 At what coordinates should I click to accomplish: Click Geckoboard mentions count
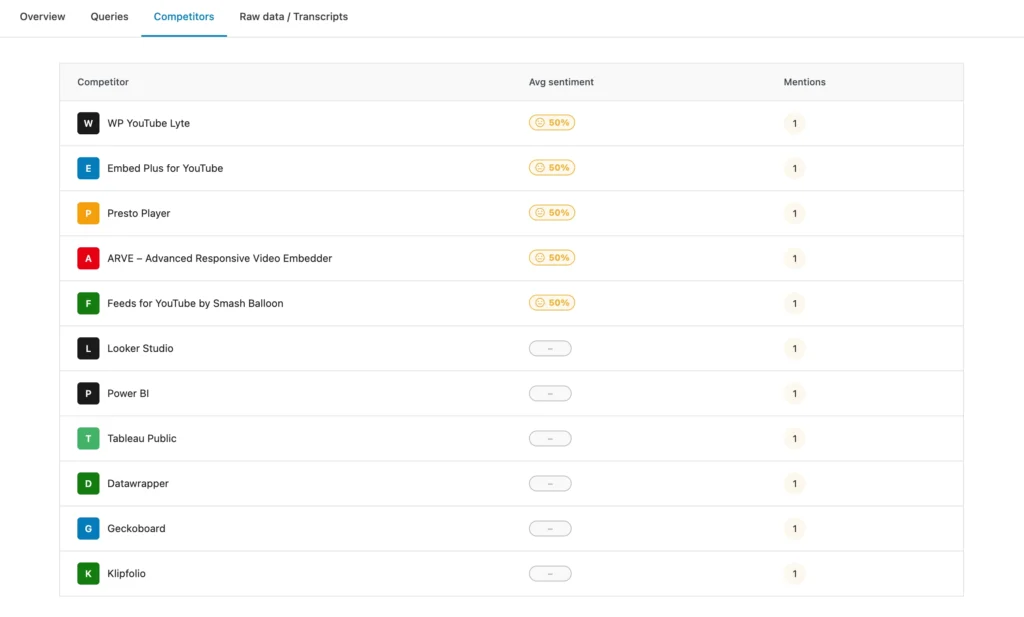point(795,529)
